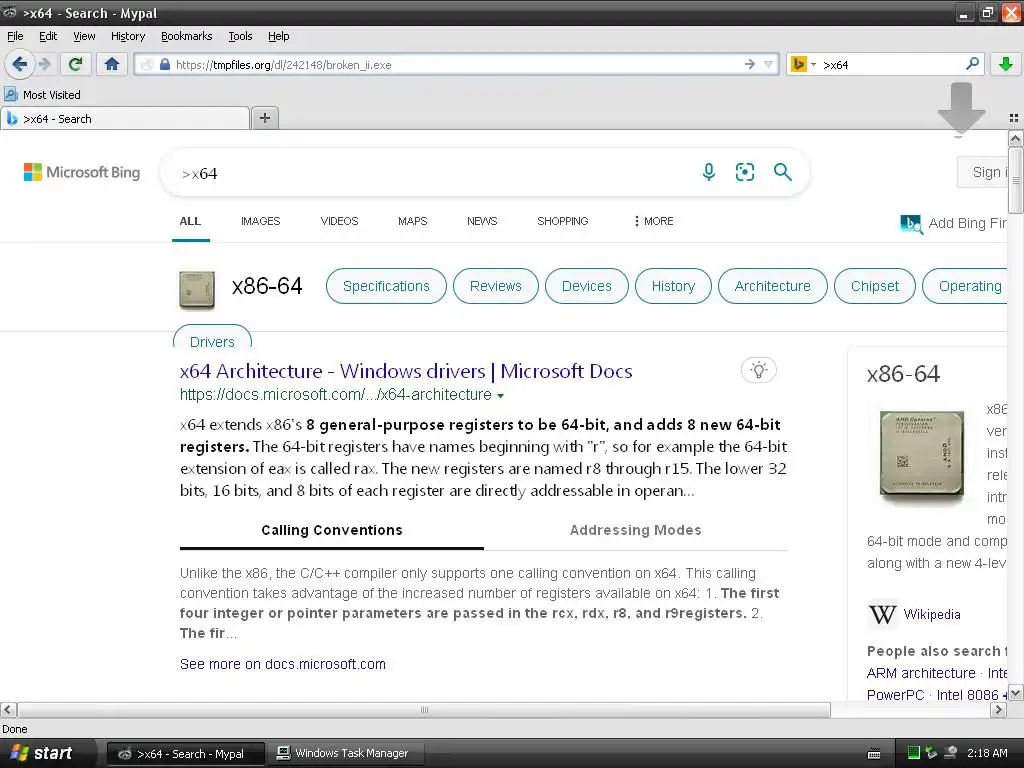Screen dimensions: 1024x768
Task: Open the address bar history dropdown
Action: point(768,64)
